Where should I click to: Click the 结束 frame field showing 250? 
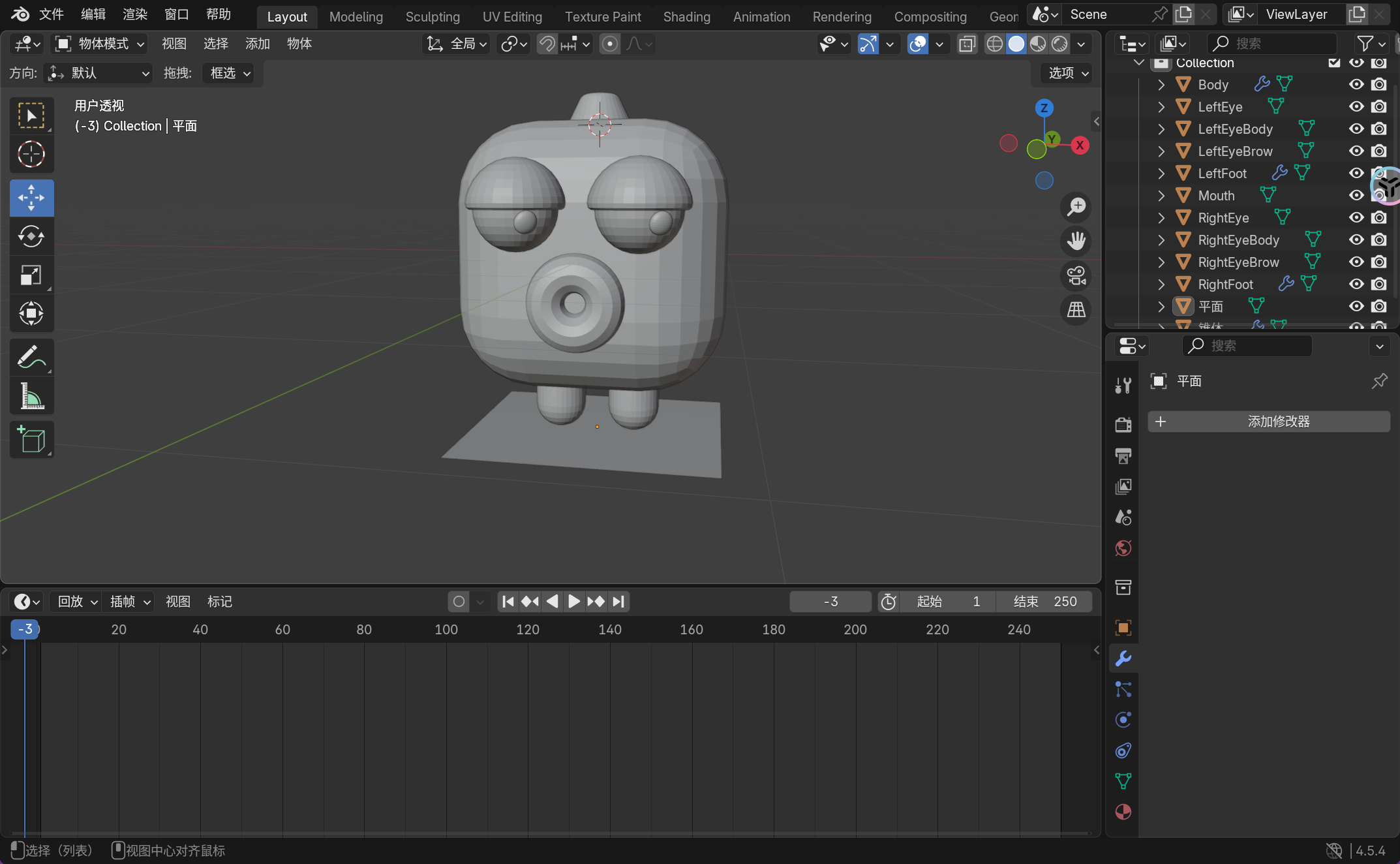[x=1044, y=601]
